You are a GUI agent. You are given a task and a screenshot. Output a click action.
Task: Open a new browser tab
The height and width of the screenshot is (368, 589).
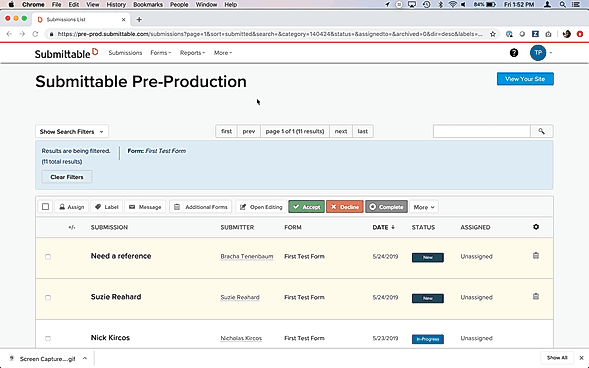139,20
